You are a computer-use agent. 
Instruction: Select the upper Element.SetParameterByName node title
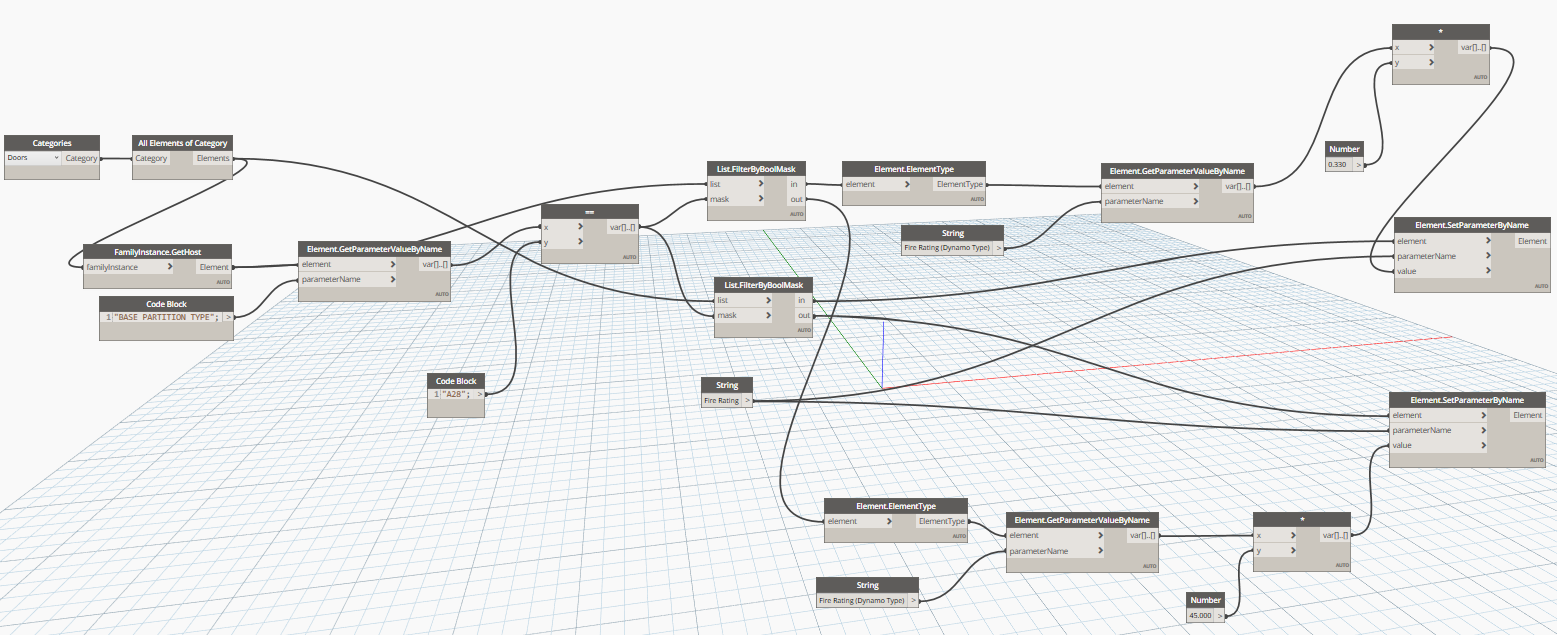tap(1472, 226)
